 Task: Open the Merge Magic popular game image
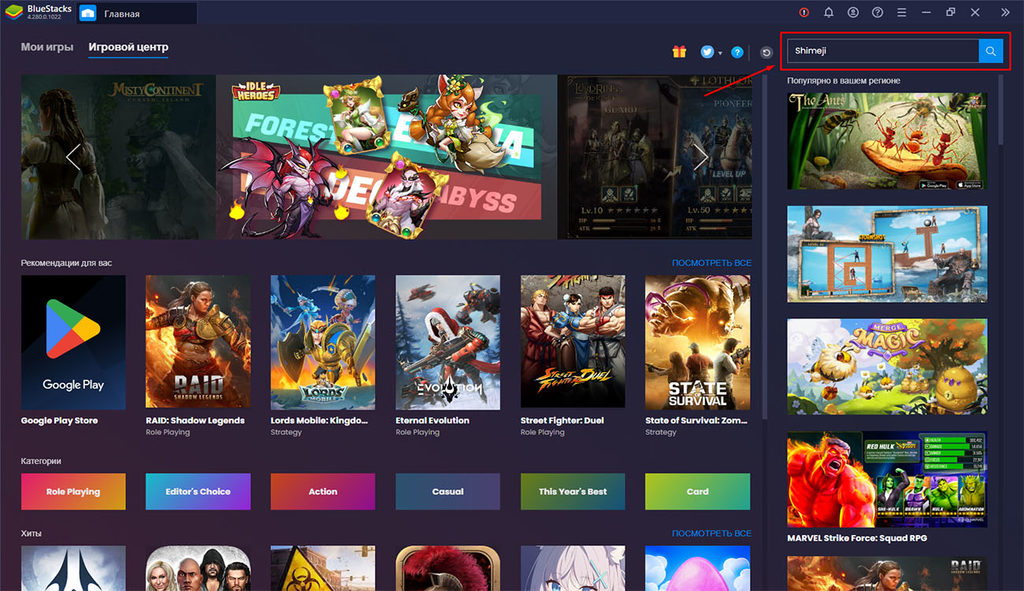coord(887,366)
